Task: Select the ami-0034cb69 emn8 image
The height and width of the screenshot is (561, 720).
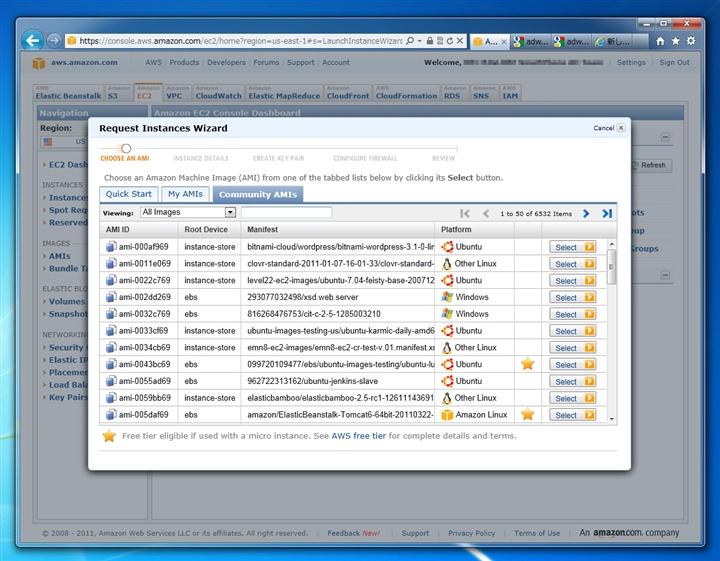Action: 573,348
